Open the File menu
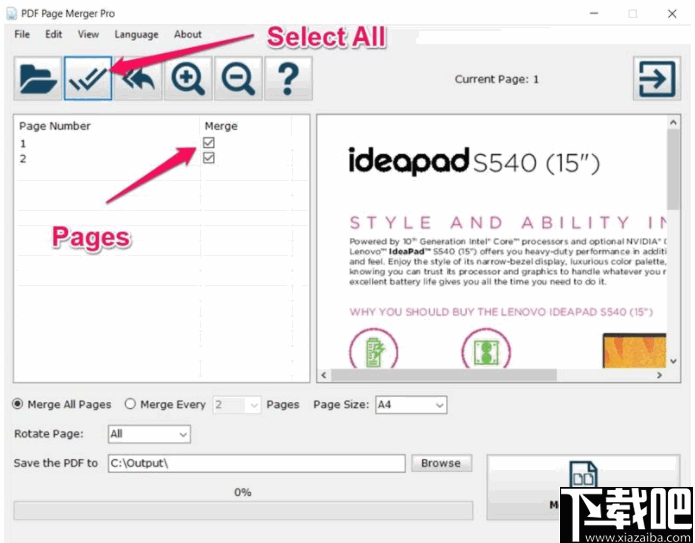 coord(22,34)
